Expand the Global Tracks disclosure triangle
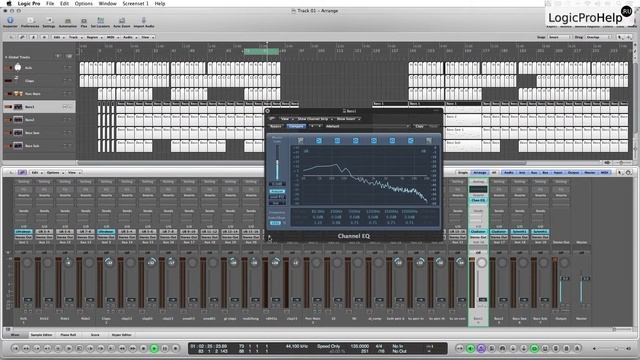The width and height of the screenshot is (640, 360). click(x=6, y=57)
